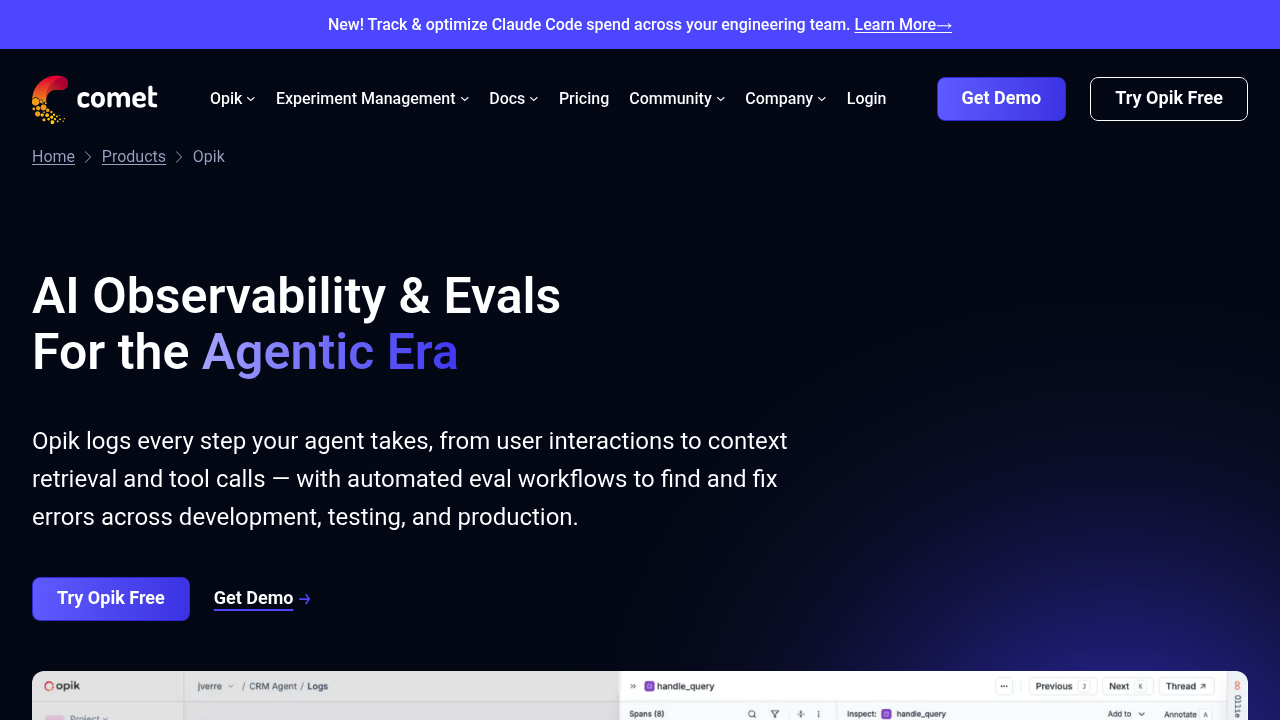Open the jverre workspace dropdown in the preview

point(215,686)
